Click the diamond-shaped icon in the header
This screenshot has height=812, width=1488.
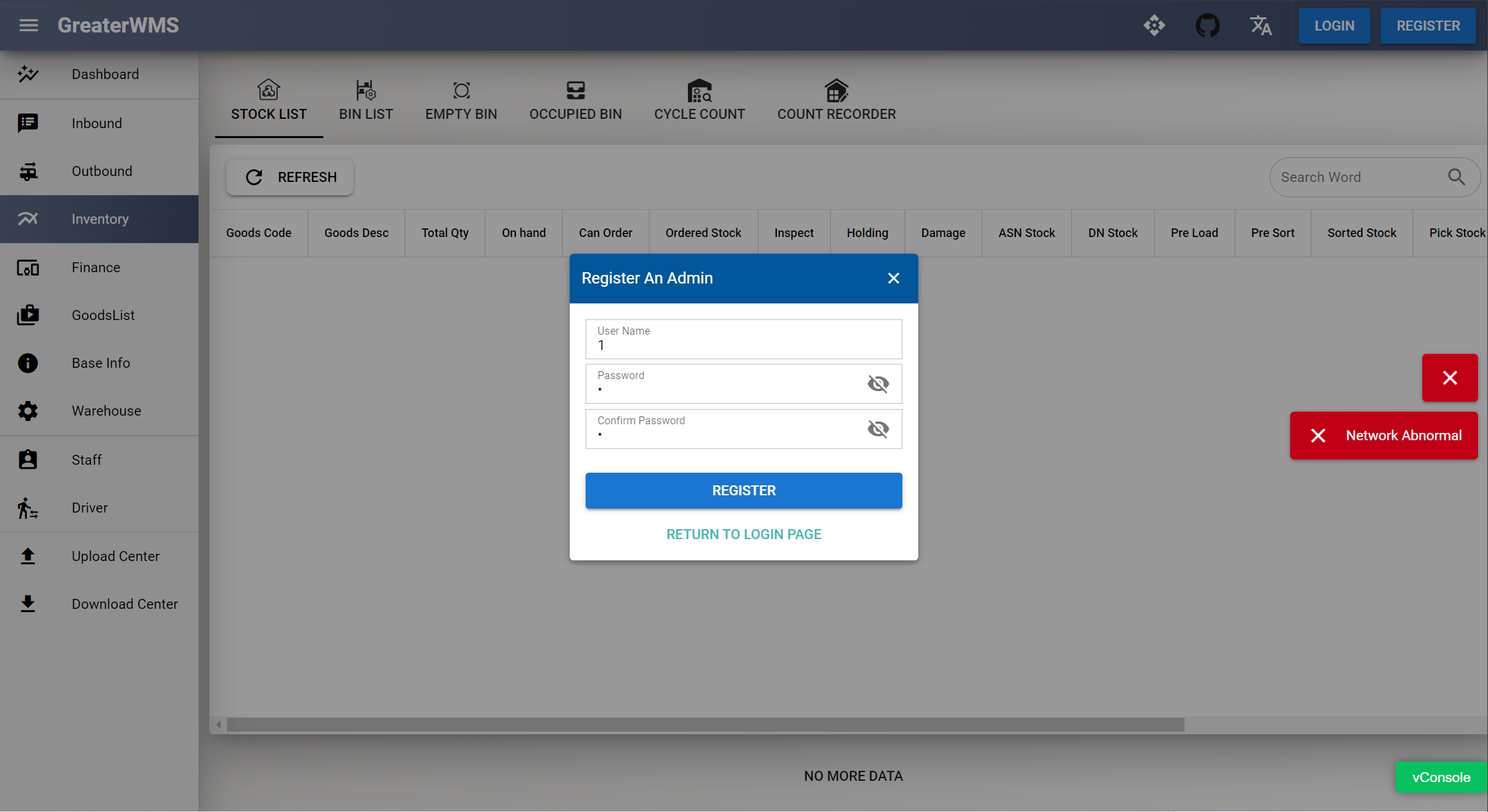pos(1154,26)
